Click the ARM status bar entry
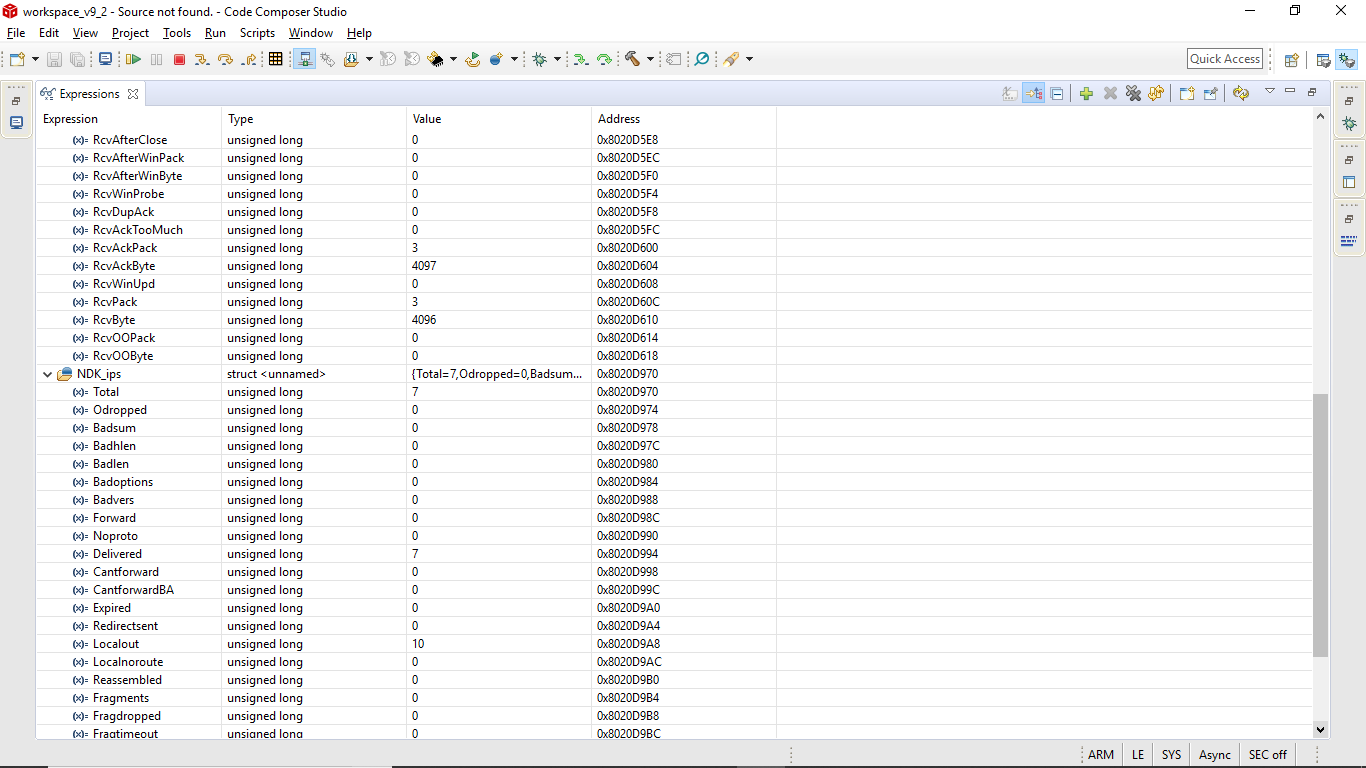 point(1101,755)
